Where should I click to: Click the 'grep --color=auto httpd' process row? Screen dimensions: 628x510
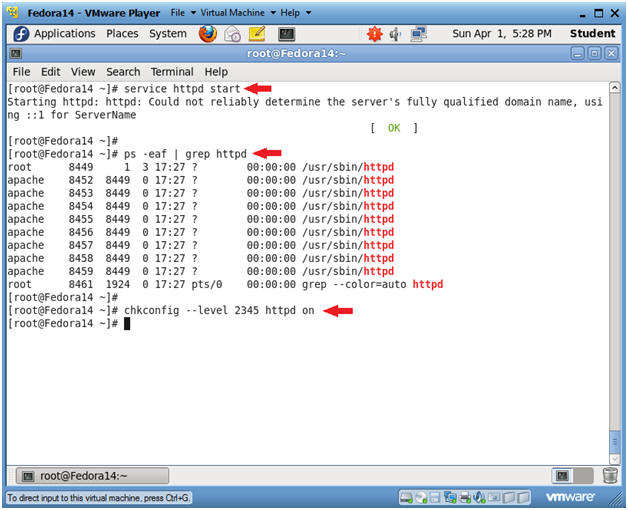coord(225,284)
